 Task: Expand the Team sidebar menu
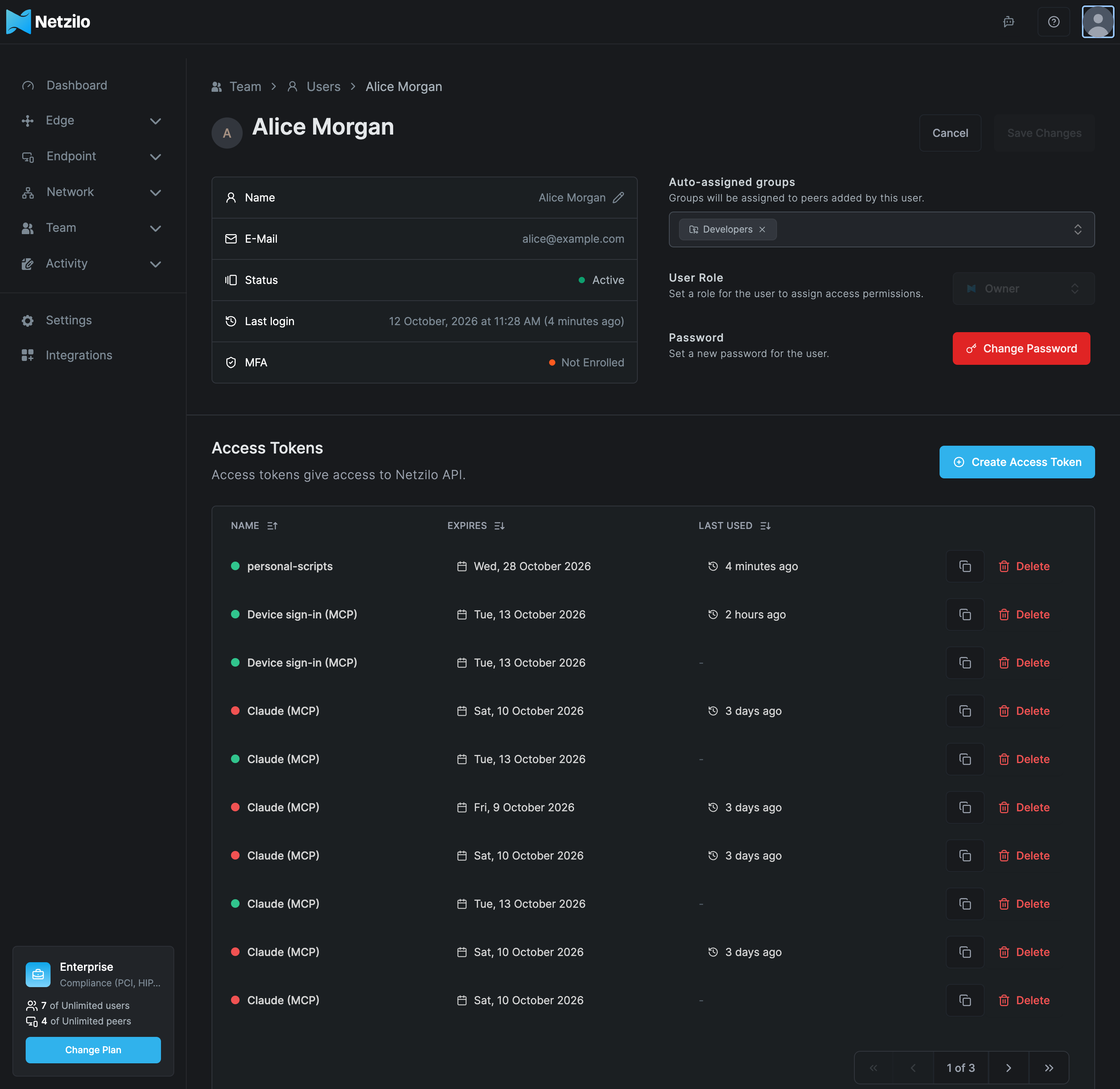click(91, 228)
